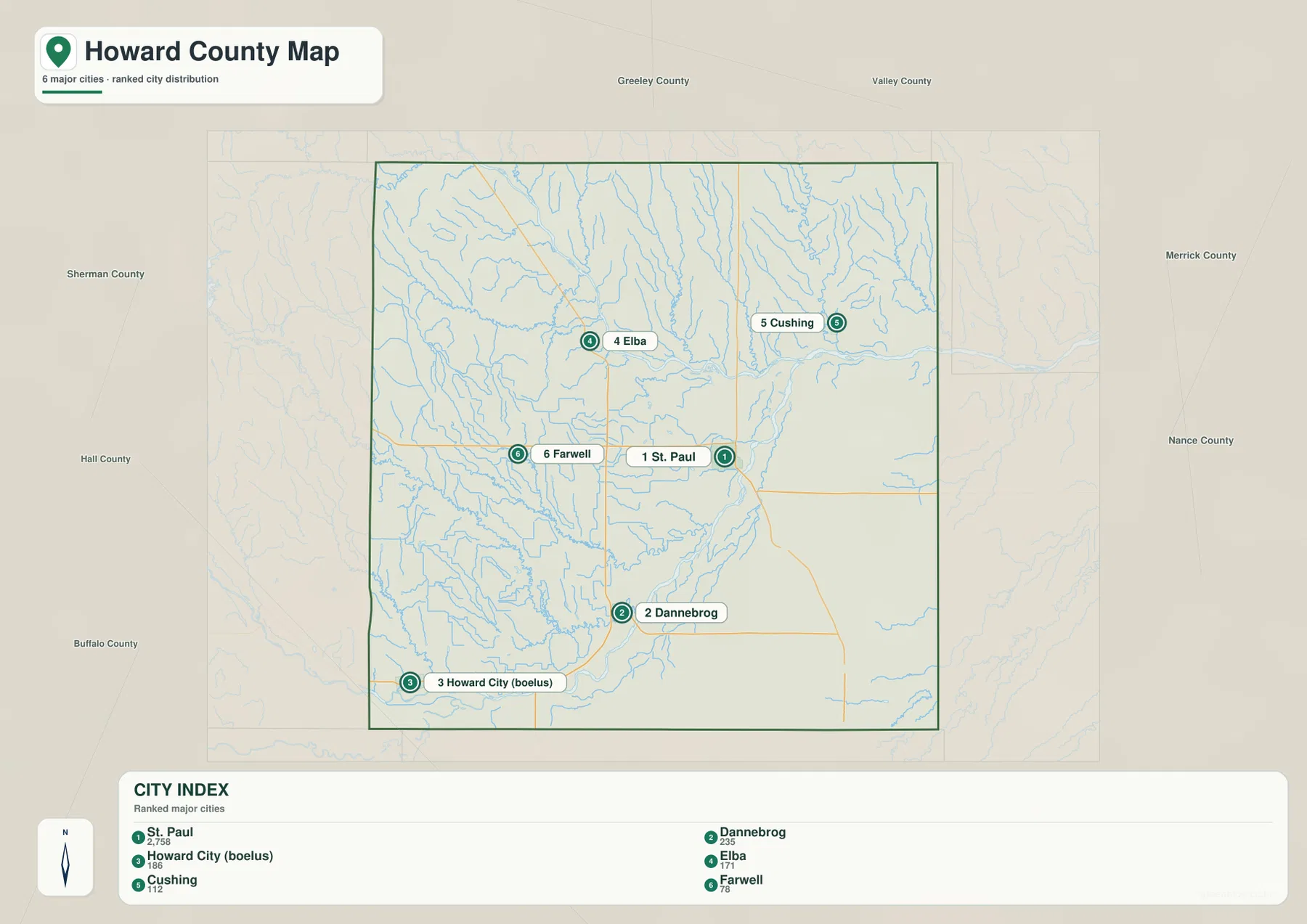This screenshot has width=1307, height=924.
Task: Select the Elba marker numbered 4 on the map
Action: coord(590,341)
